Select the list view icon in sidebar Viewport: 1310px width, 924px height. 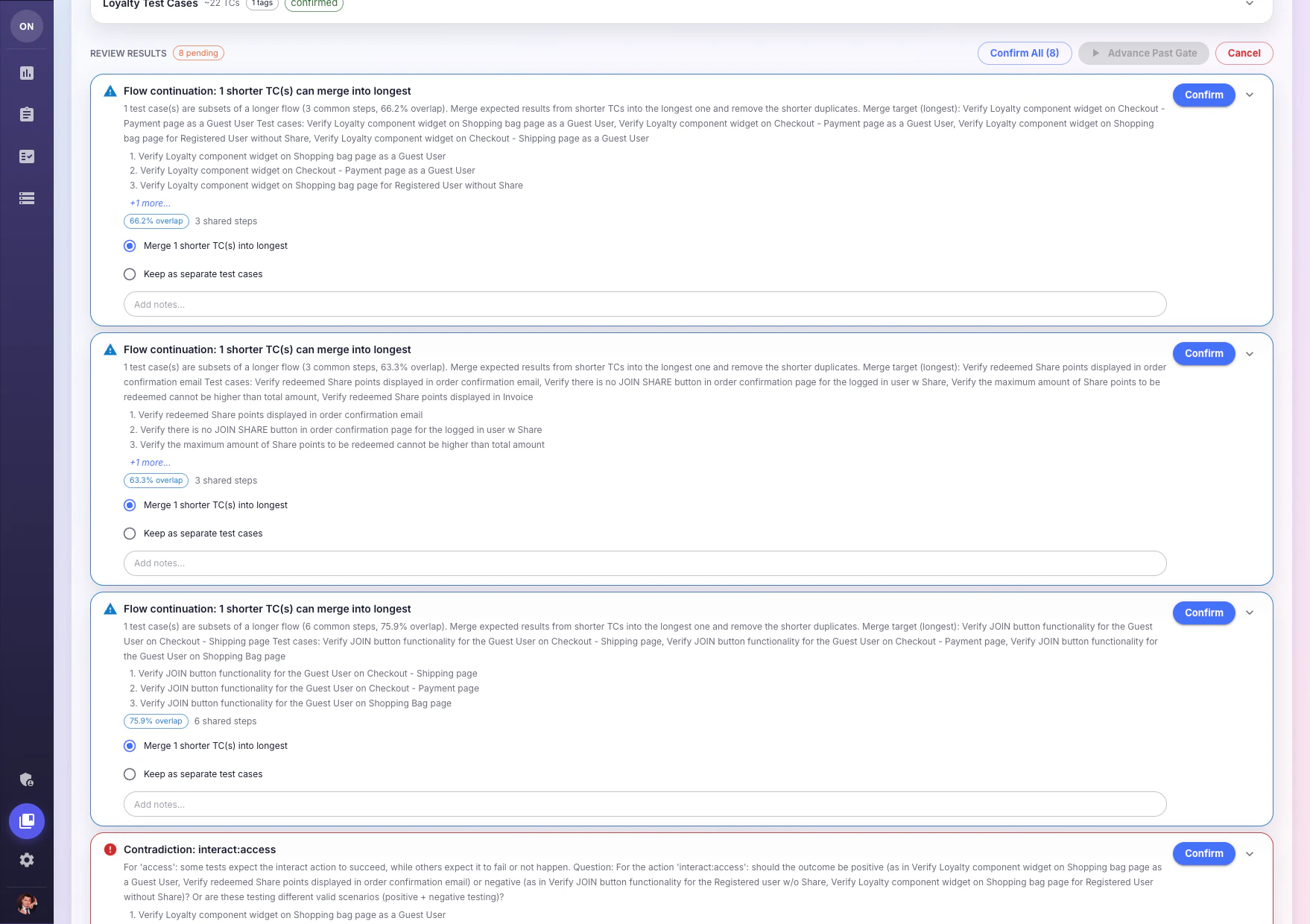pyautogui.click(x=27, y=198)
